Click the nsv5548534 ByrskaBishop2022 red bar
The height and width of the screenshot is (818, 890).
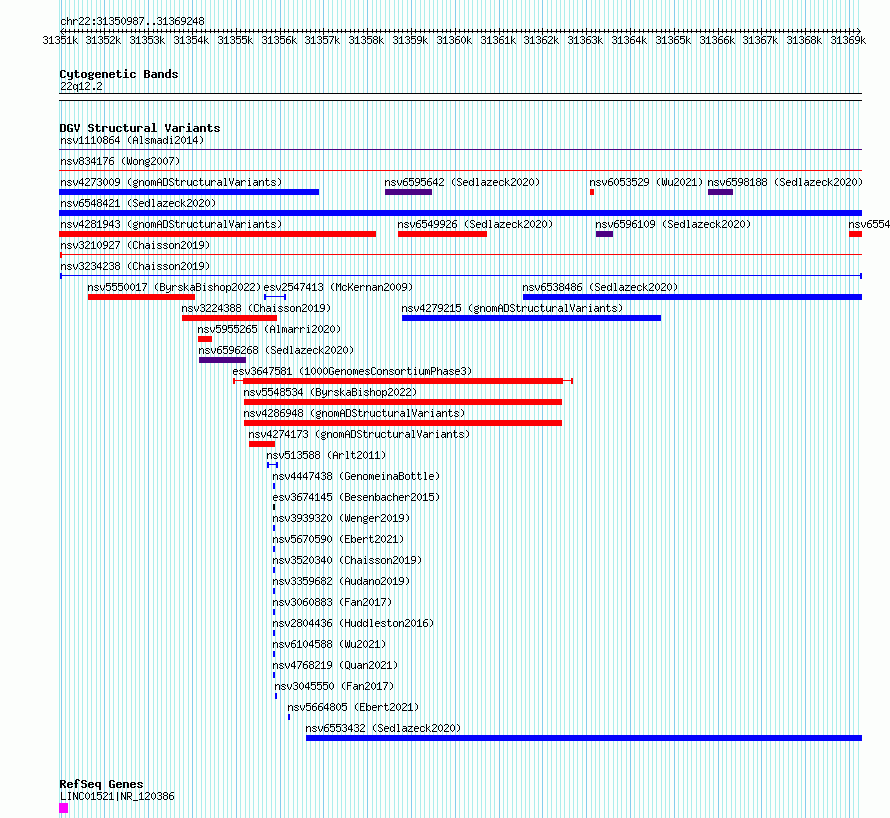(403, 402)
